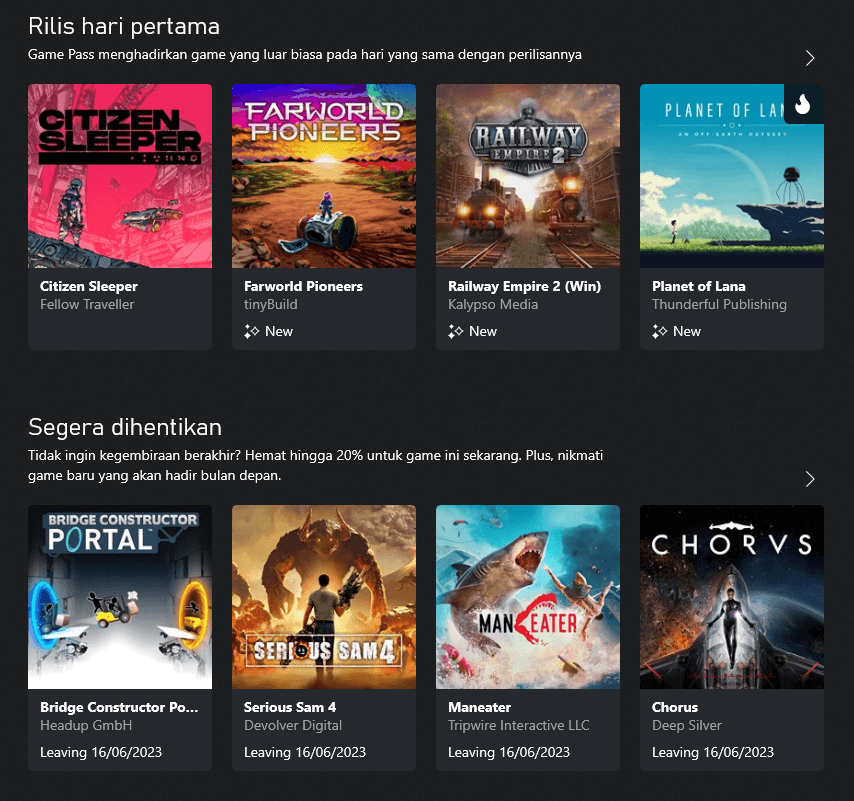Click the New label on Farworld Pioneers
This screenshot has height=801, width=854.
pyautogui.click(x=279, y=331)
